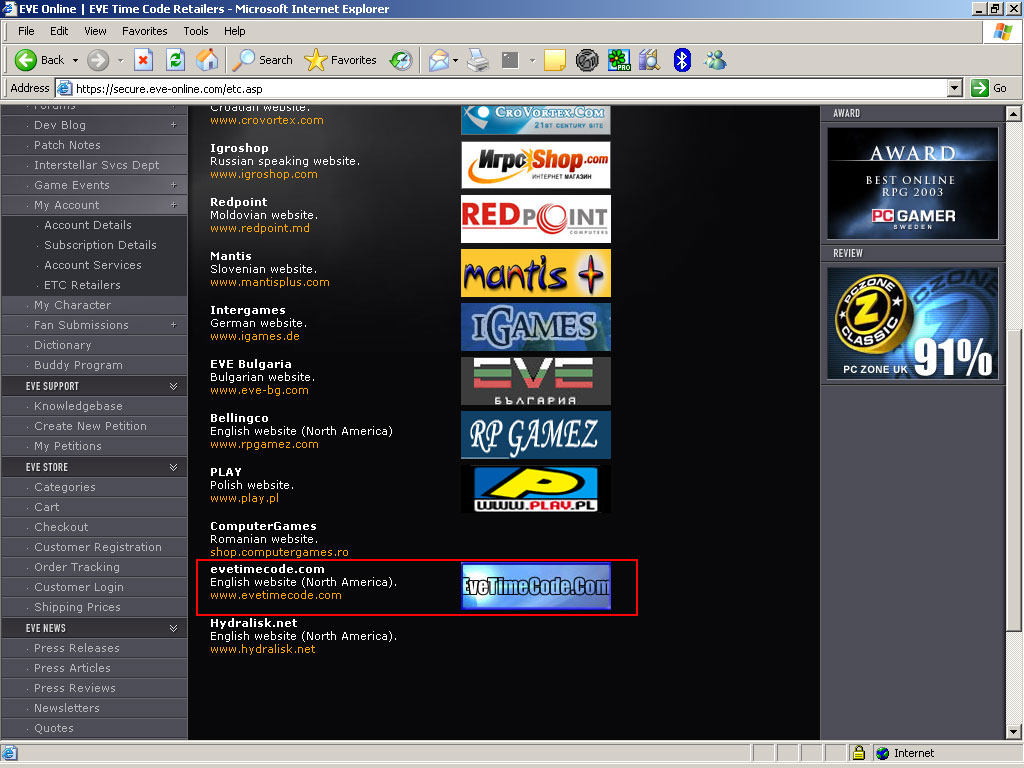Open the View menu

95,31
